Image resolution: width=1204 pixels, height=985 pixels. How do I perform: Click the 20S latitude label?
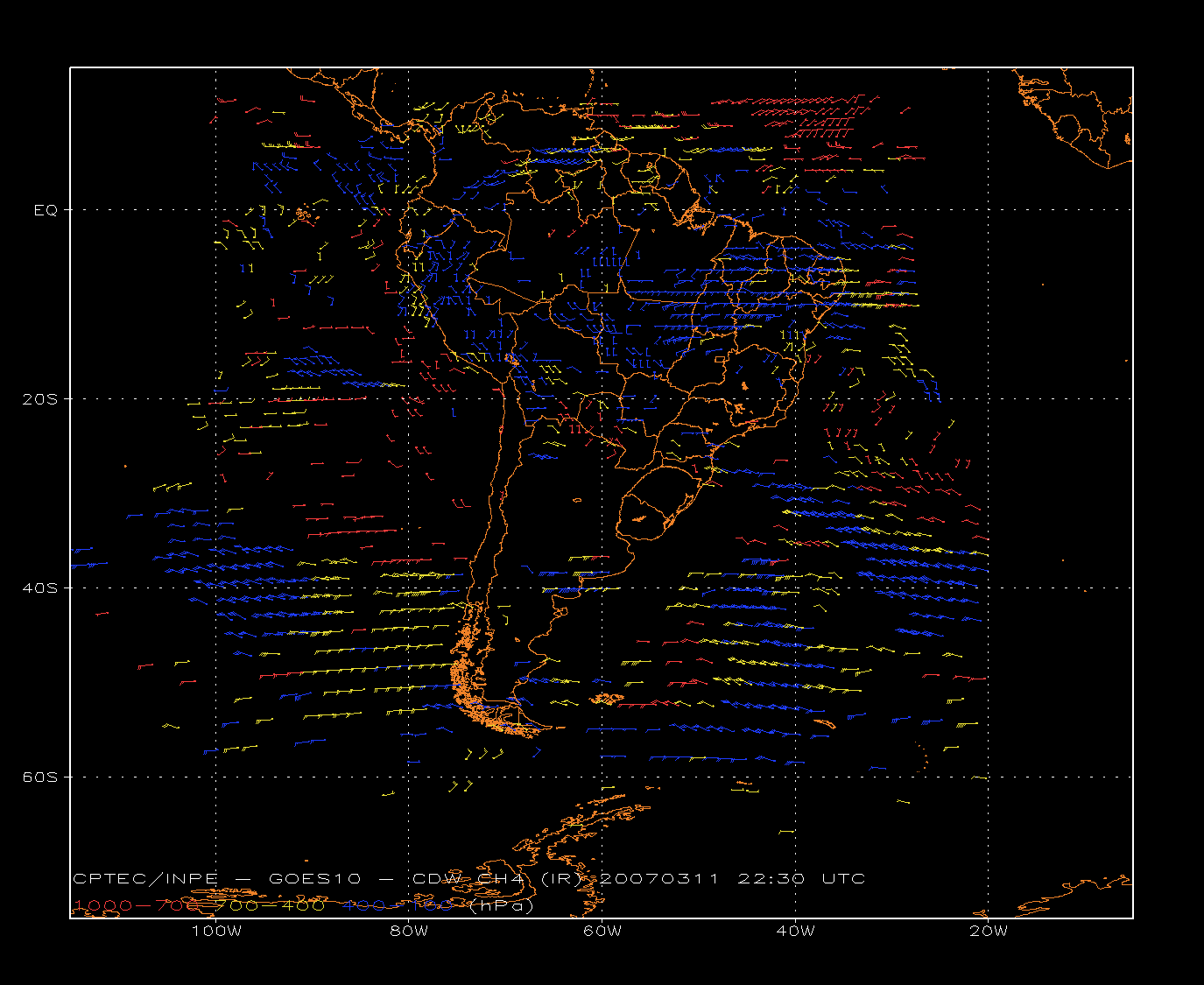point(42,399)
